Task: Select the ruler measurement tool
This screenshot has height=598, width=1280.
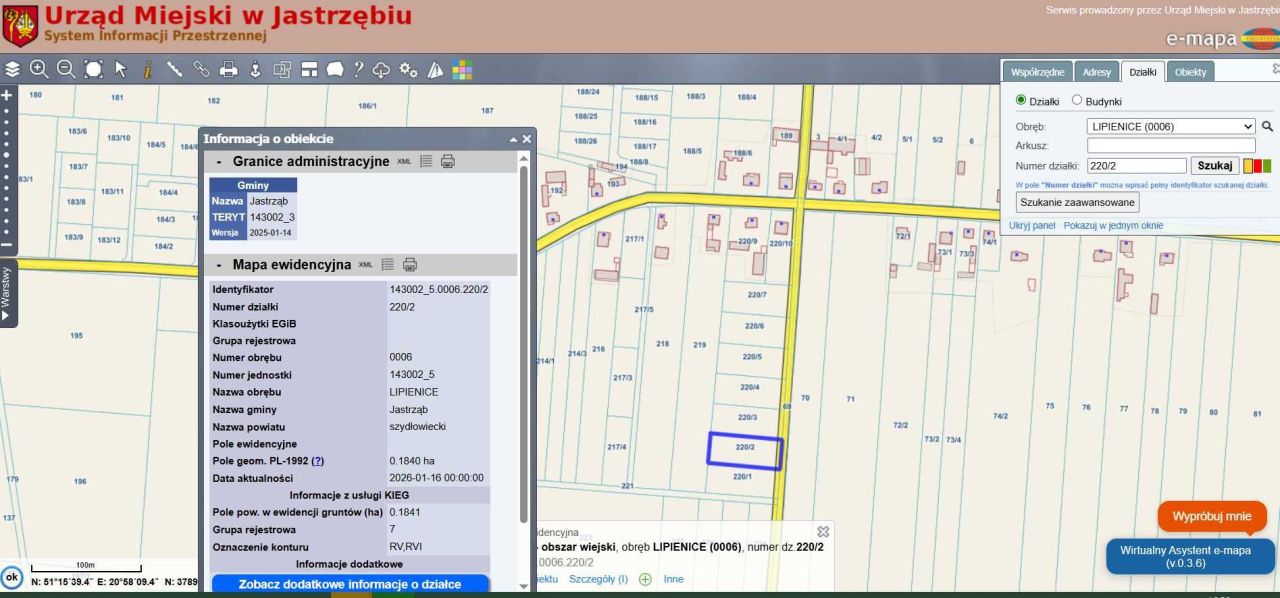Action: click(x=174, y=70)
